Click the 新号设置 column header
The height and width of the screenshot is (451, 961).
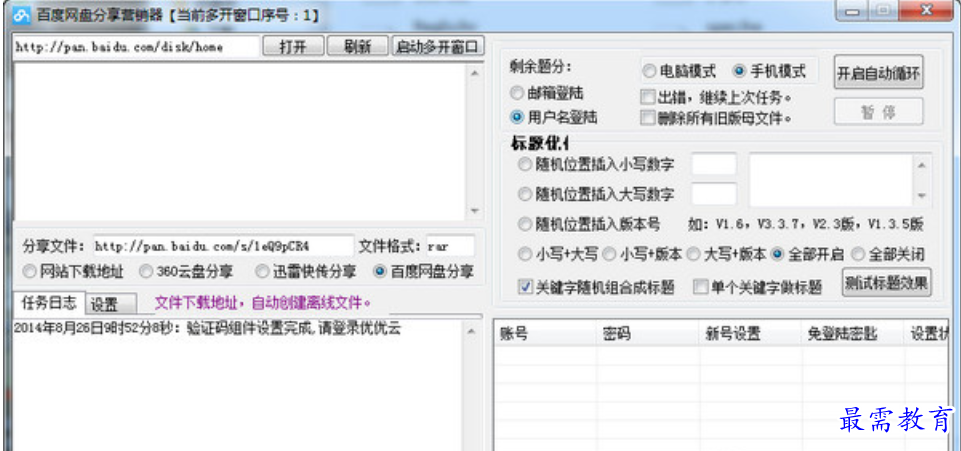[750, 334]
